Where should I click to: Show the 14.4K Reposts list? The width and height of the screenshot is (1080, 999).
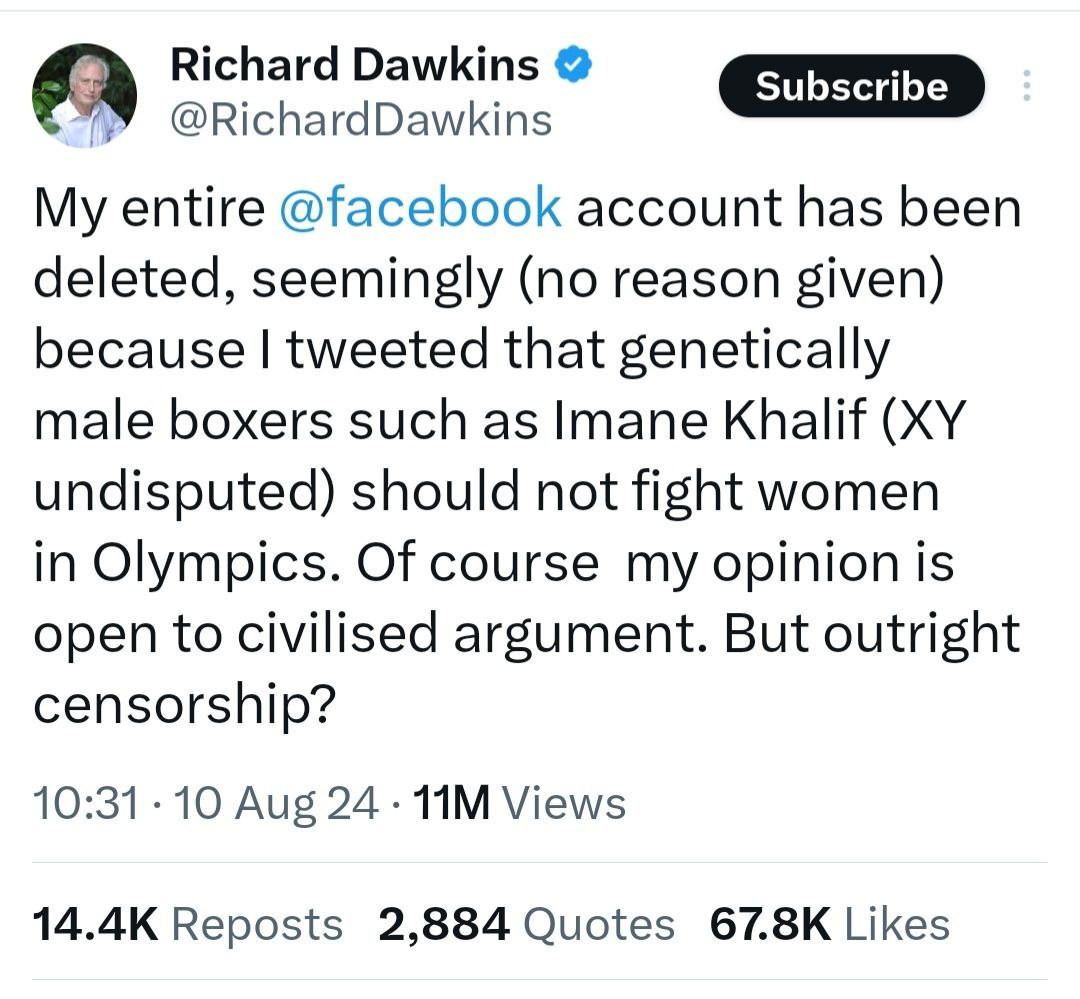pos(187,924)
